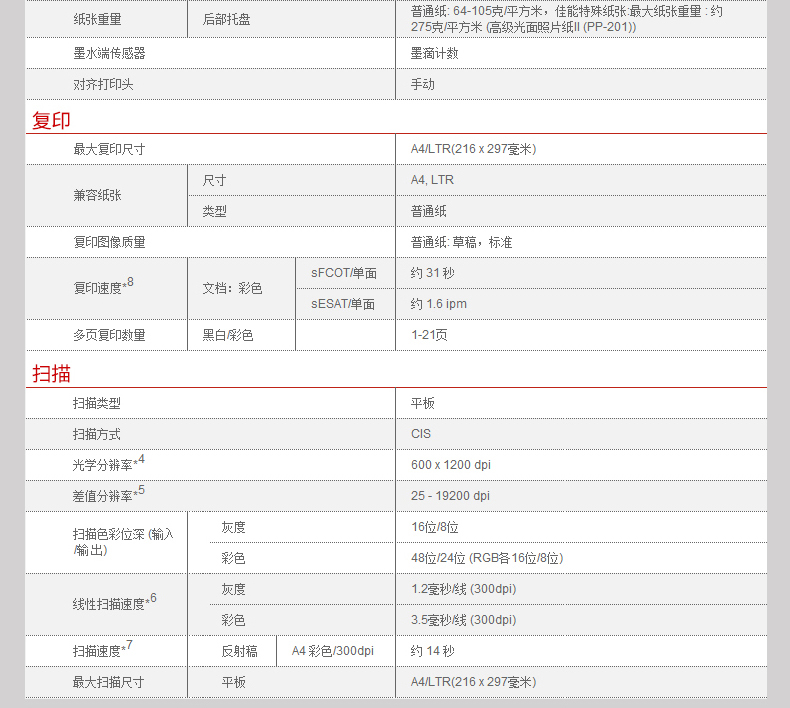Image resolution: width=790 pixels, height=708 pixels.
Task: Select the CIS scan method value
Action: [x=421, y=434]
